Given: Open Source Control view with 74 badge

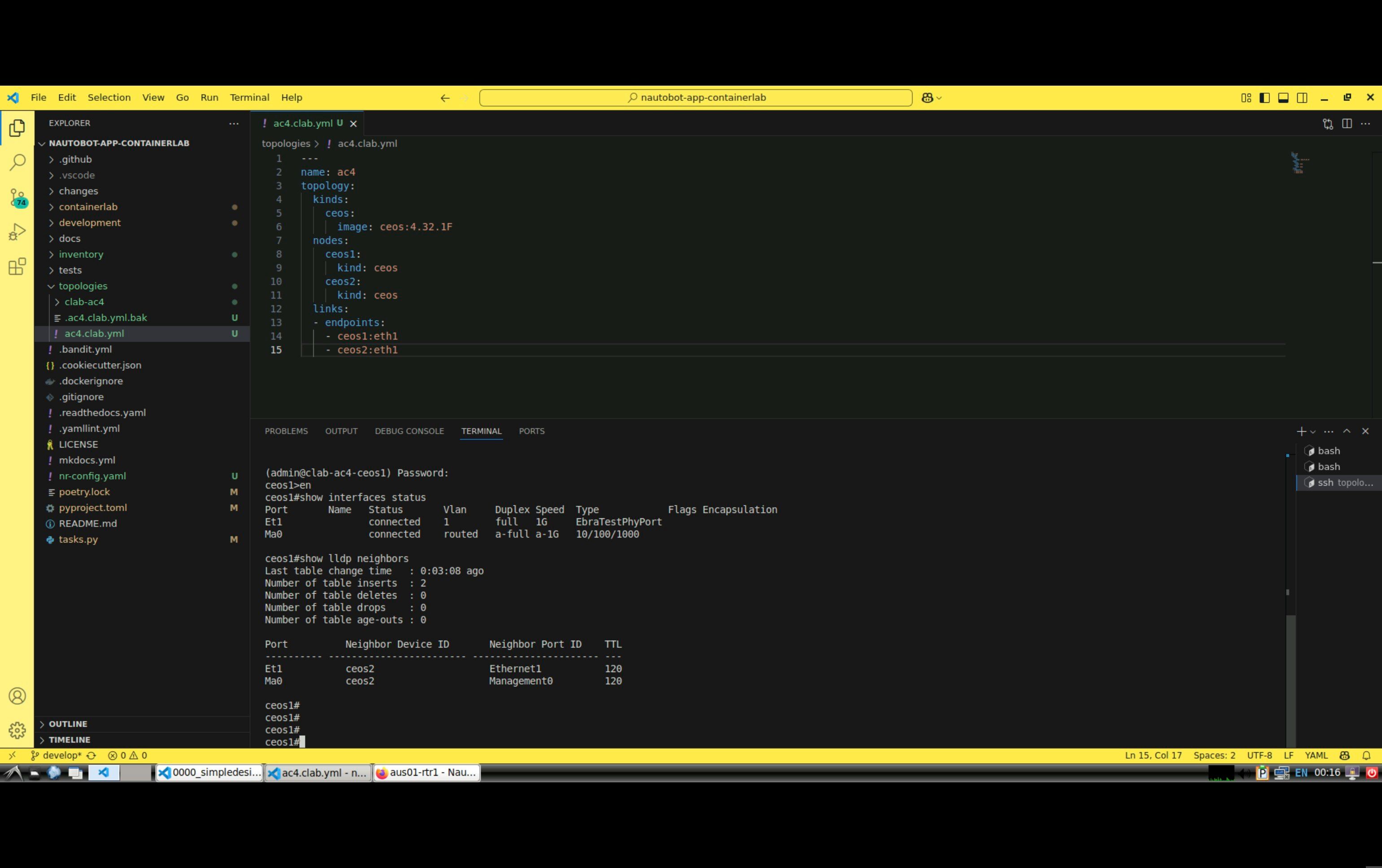Looking at the screenshot, I should (x=17, y=197).
